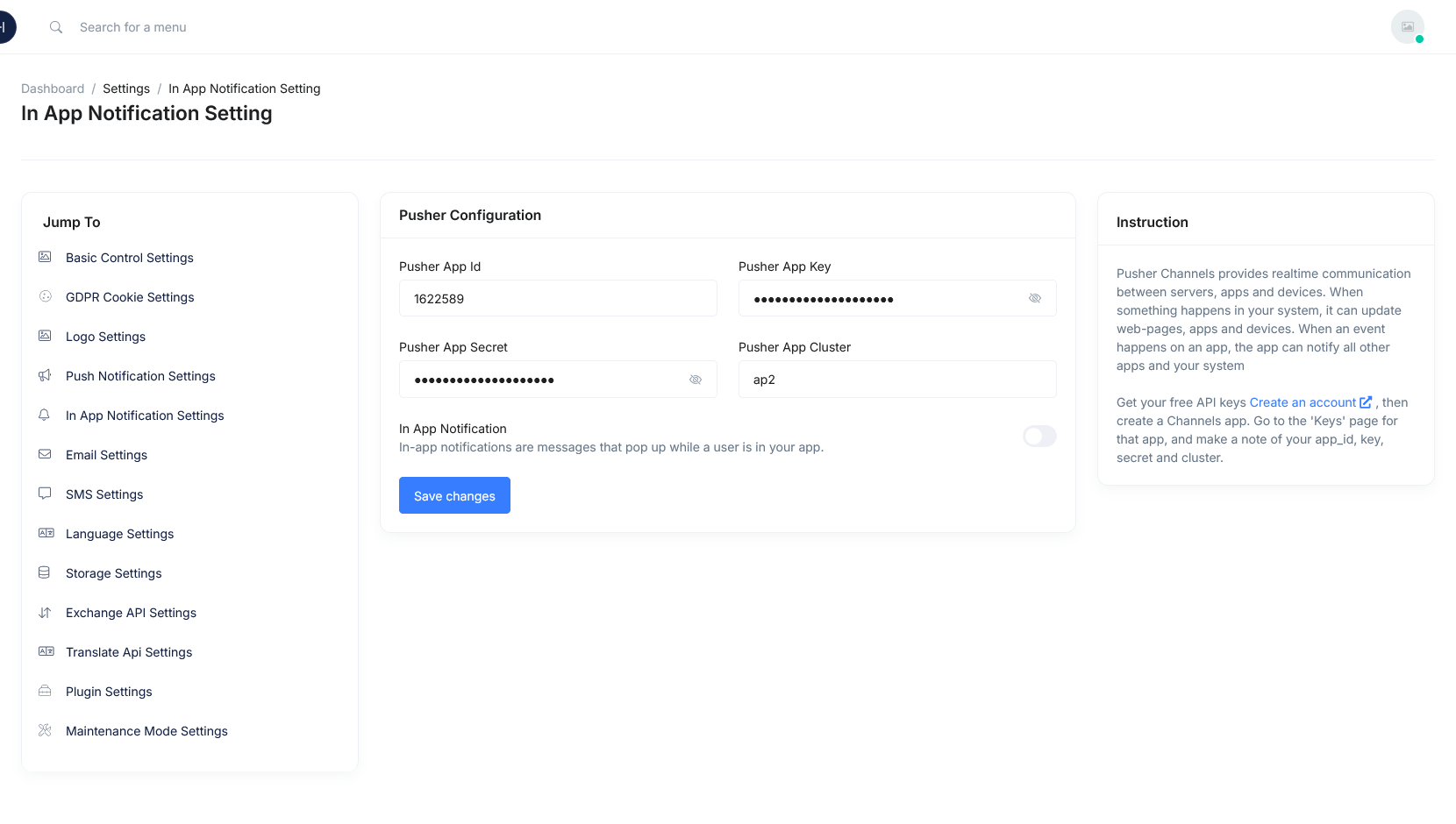Open the user avatar in top bar
This screenshot has height=824, width=1456.
click(x=1408, y=27)
